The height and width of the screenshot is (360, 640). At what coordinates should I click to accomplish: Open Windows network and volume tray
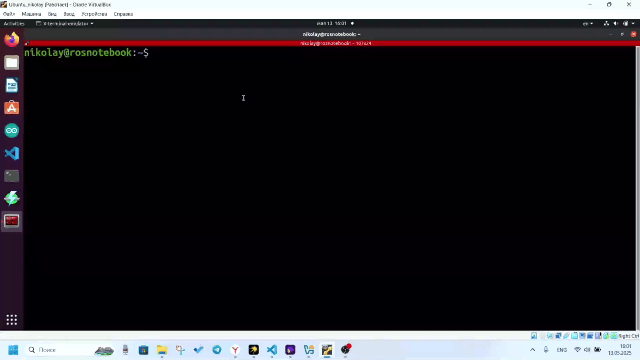(x=587, y=349)
